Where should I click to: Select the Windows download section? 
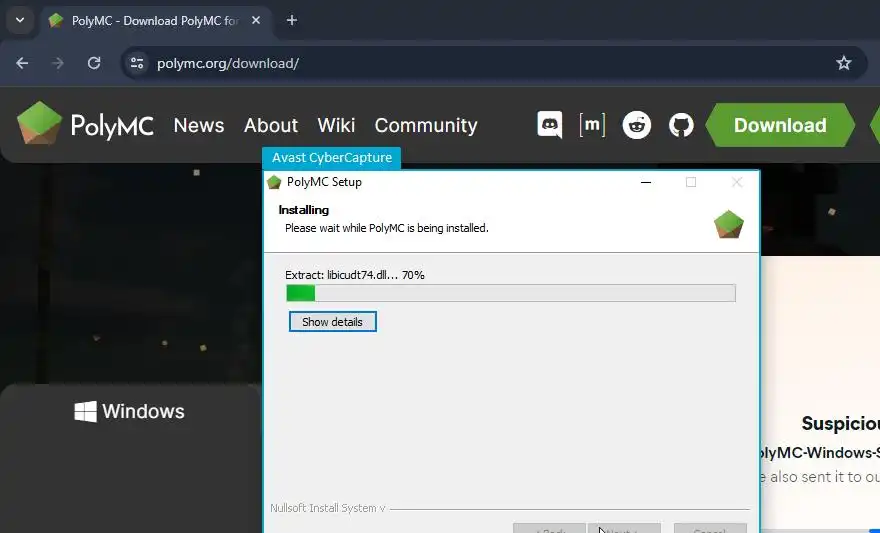coord(130,411)
